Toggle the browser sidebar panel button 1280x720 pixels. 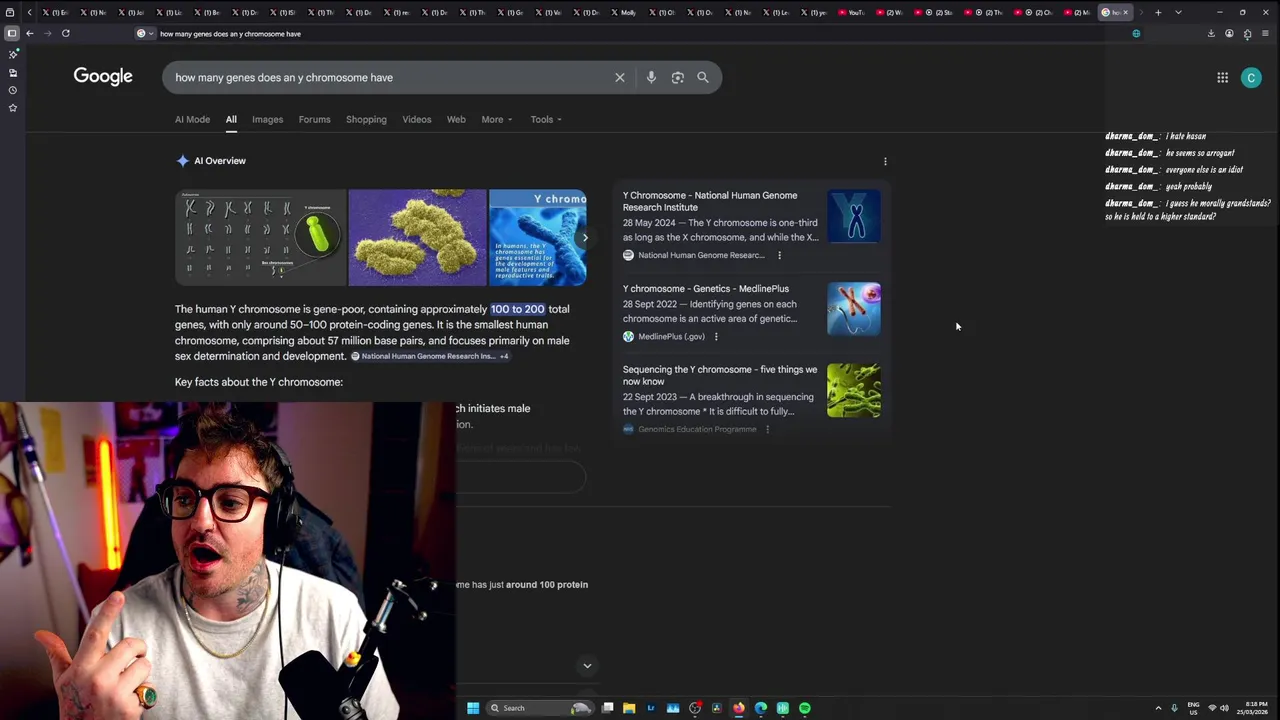12,33
